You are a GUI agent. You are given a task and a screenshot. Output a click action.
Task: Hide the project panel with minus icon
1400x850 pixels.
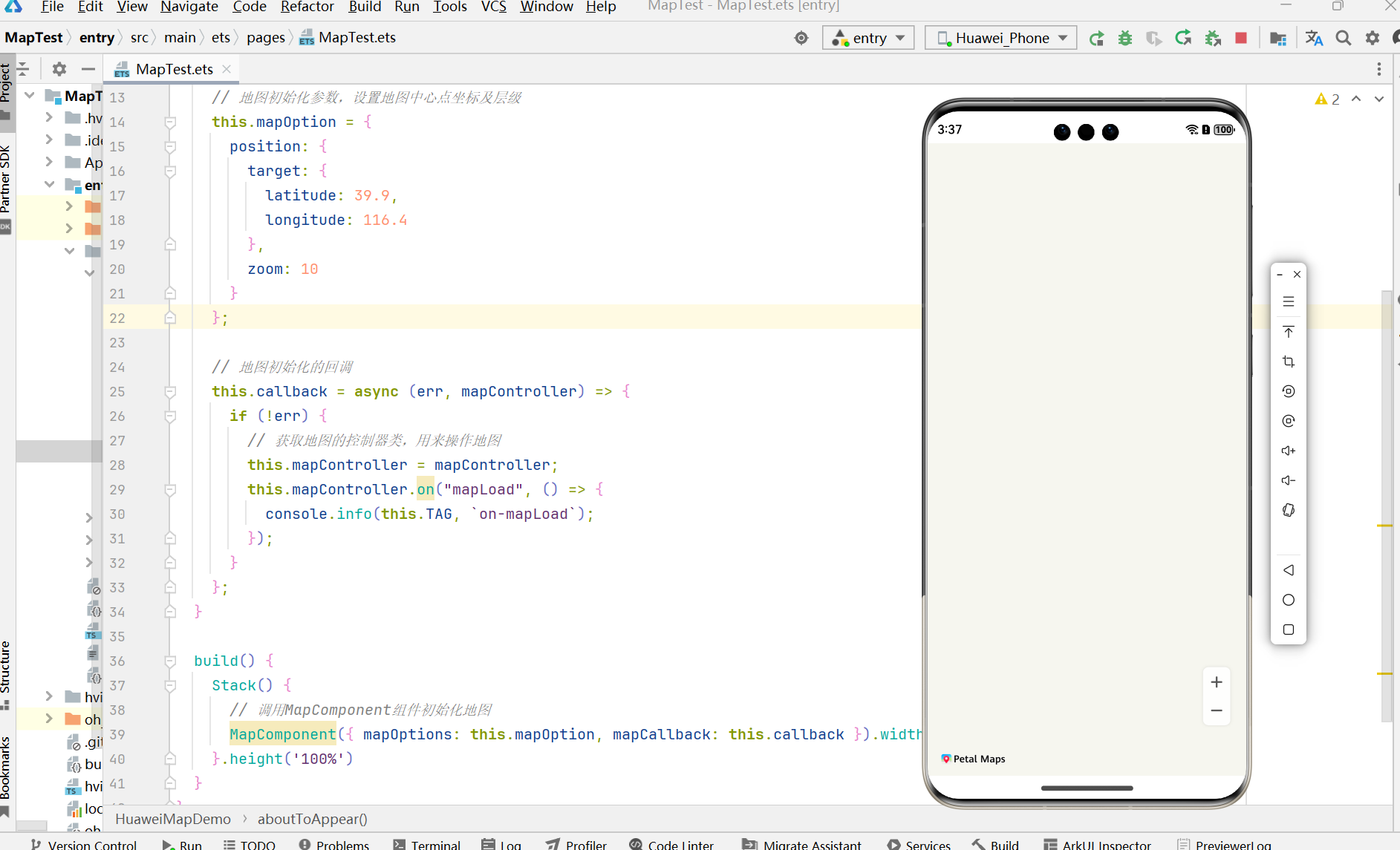click(x=88, y=69)
